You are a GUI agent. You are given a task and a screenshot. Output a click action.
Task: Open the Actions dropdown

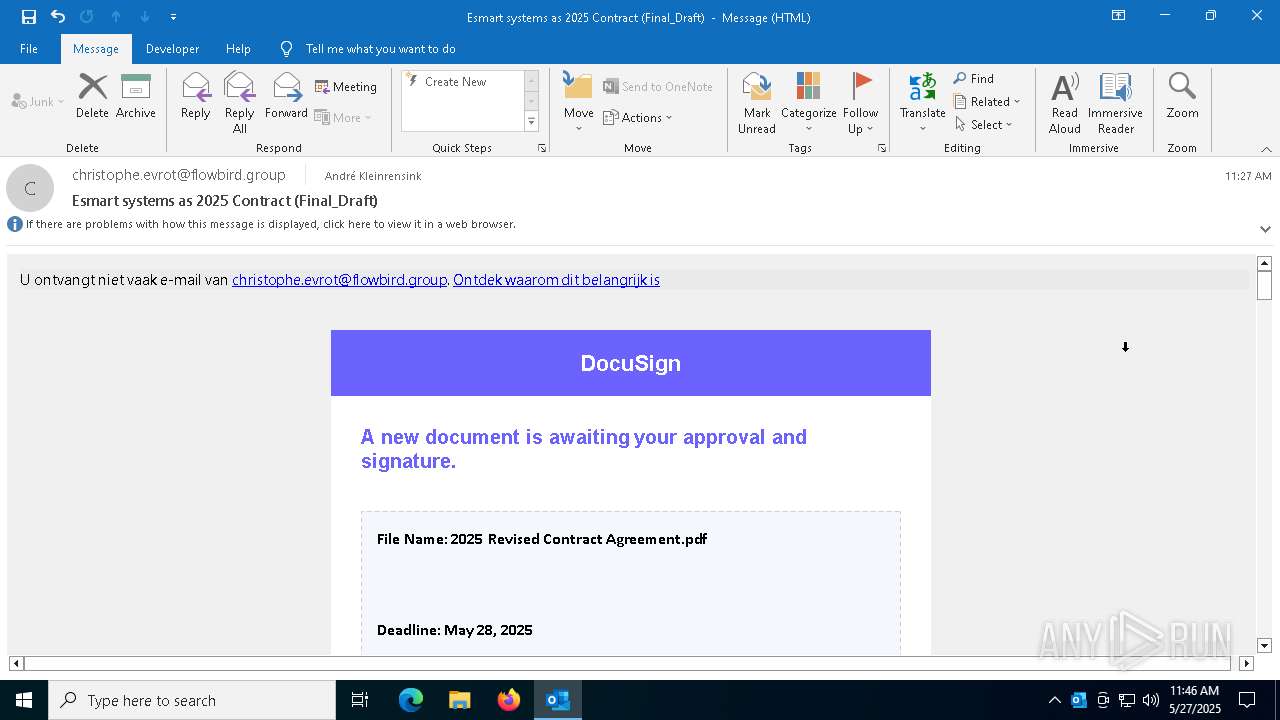(638, 117)
